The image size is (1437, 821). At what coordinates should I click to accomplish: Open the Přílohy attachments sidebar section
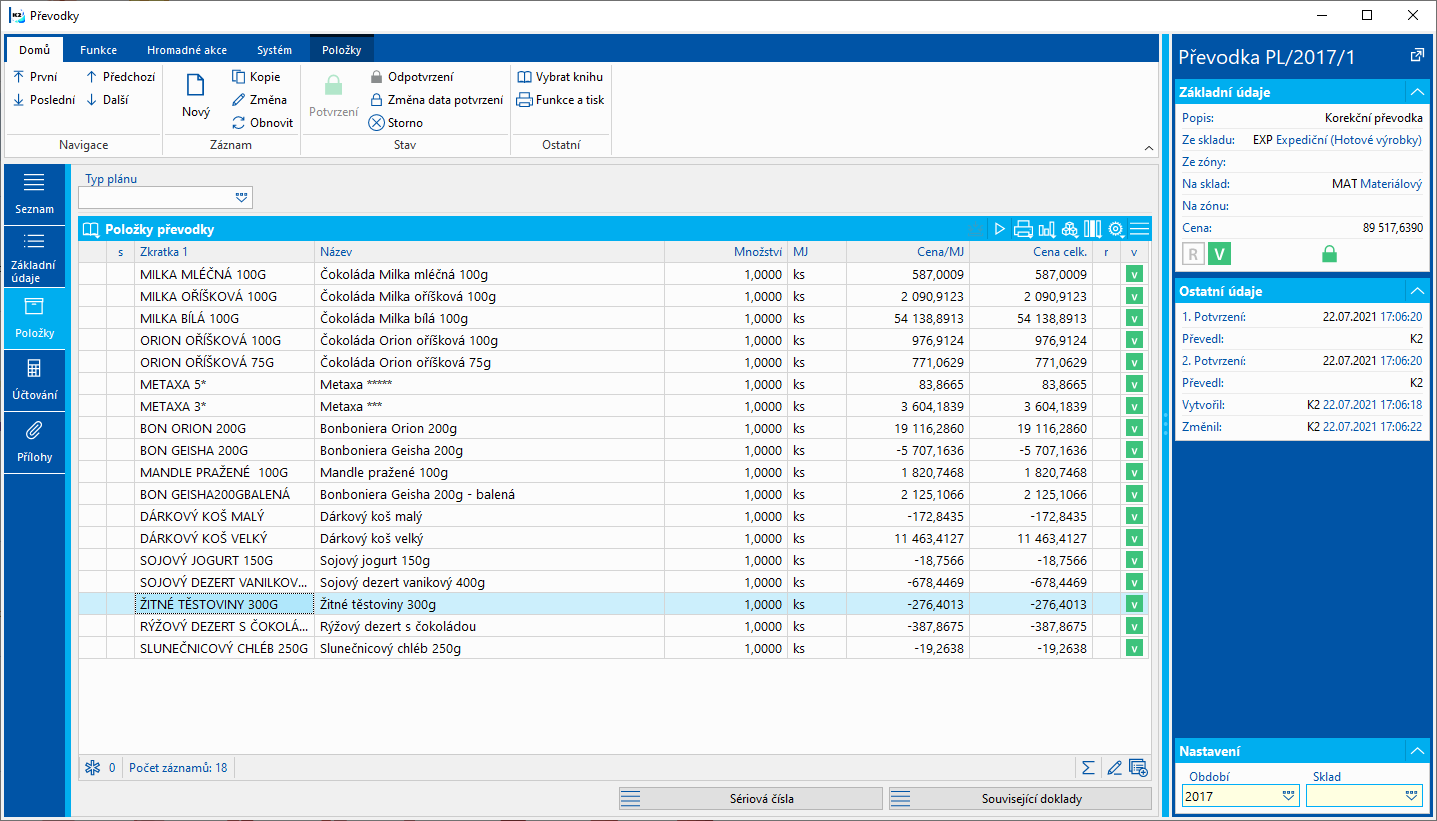[34, 442]
